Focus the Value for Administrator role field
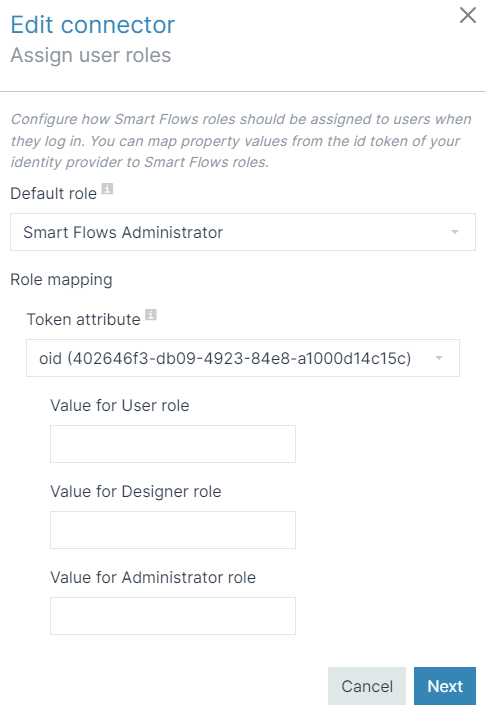 pyautogui.click(x=173, y=616)
